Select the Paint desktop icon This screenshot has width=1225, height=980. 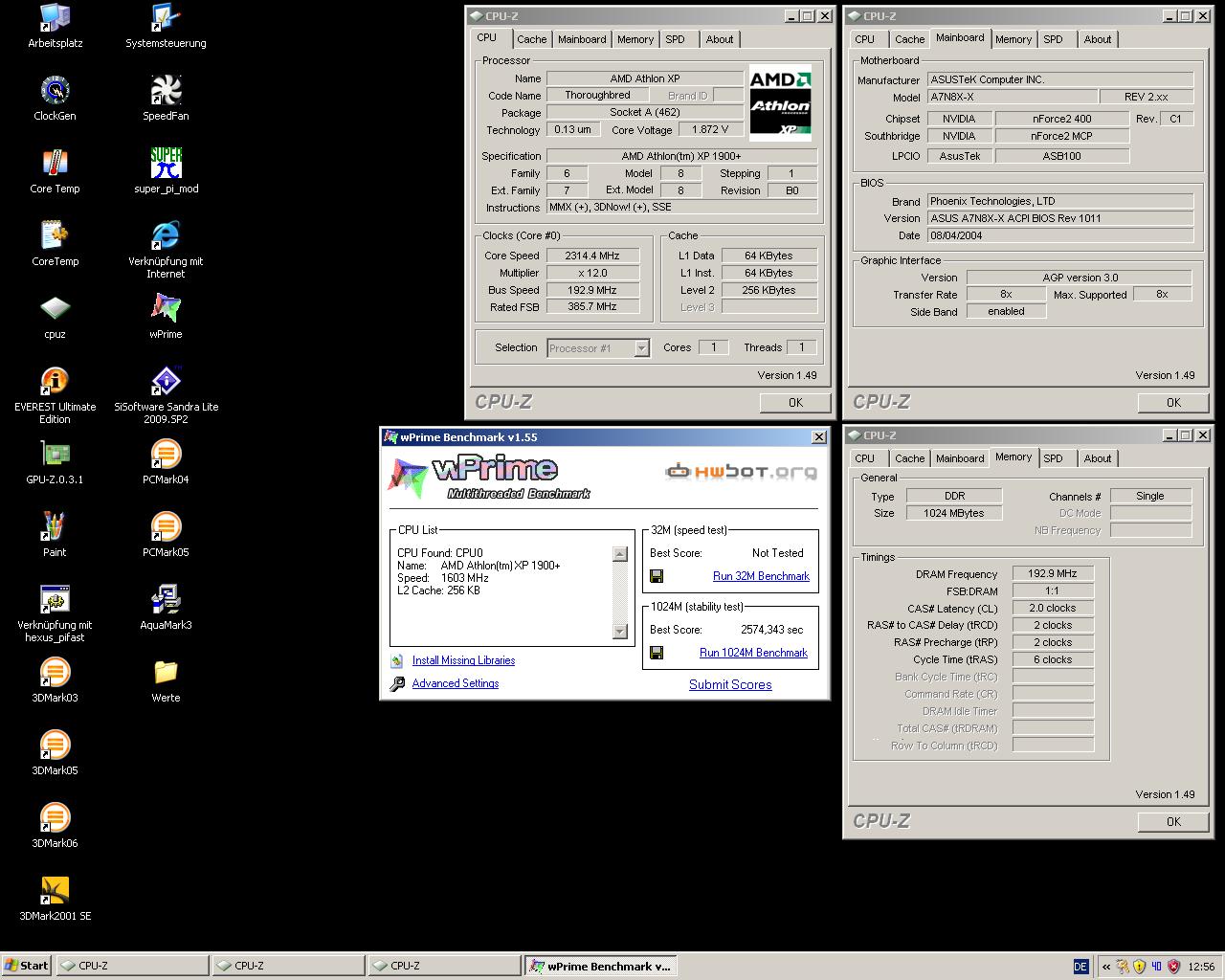click(x=55, y=527)
